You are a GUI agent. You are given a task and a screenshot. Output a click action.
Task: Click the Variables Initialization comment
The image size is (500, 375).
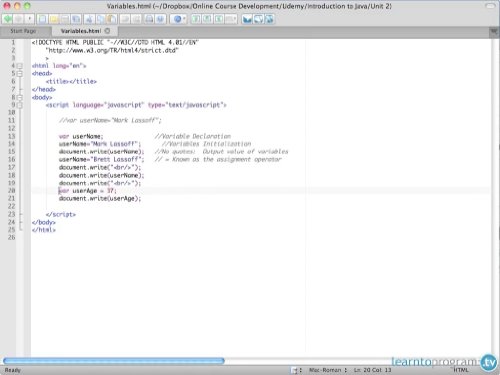tap(206, 144)
